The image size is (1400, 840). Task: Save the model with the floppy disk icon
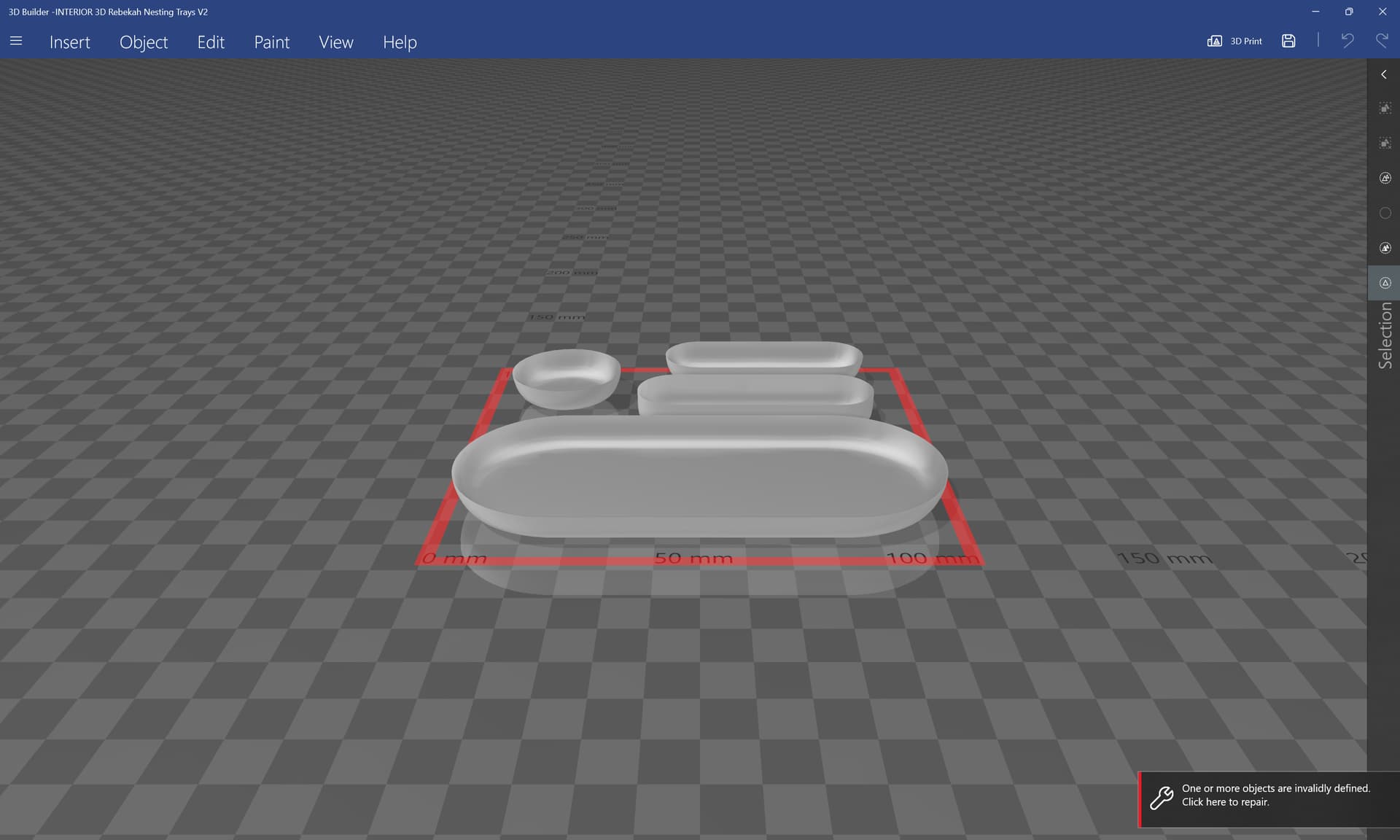click(x=1288, y=42)
